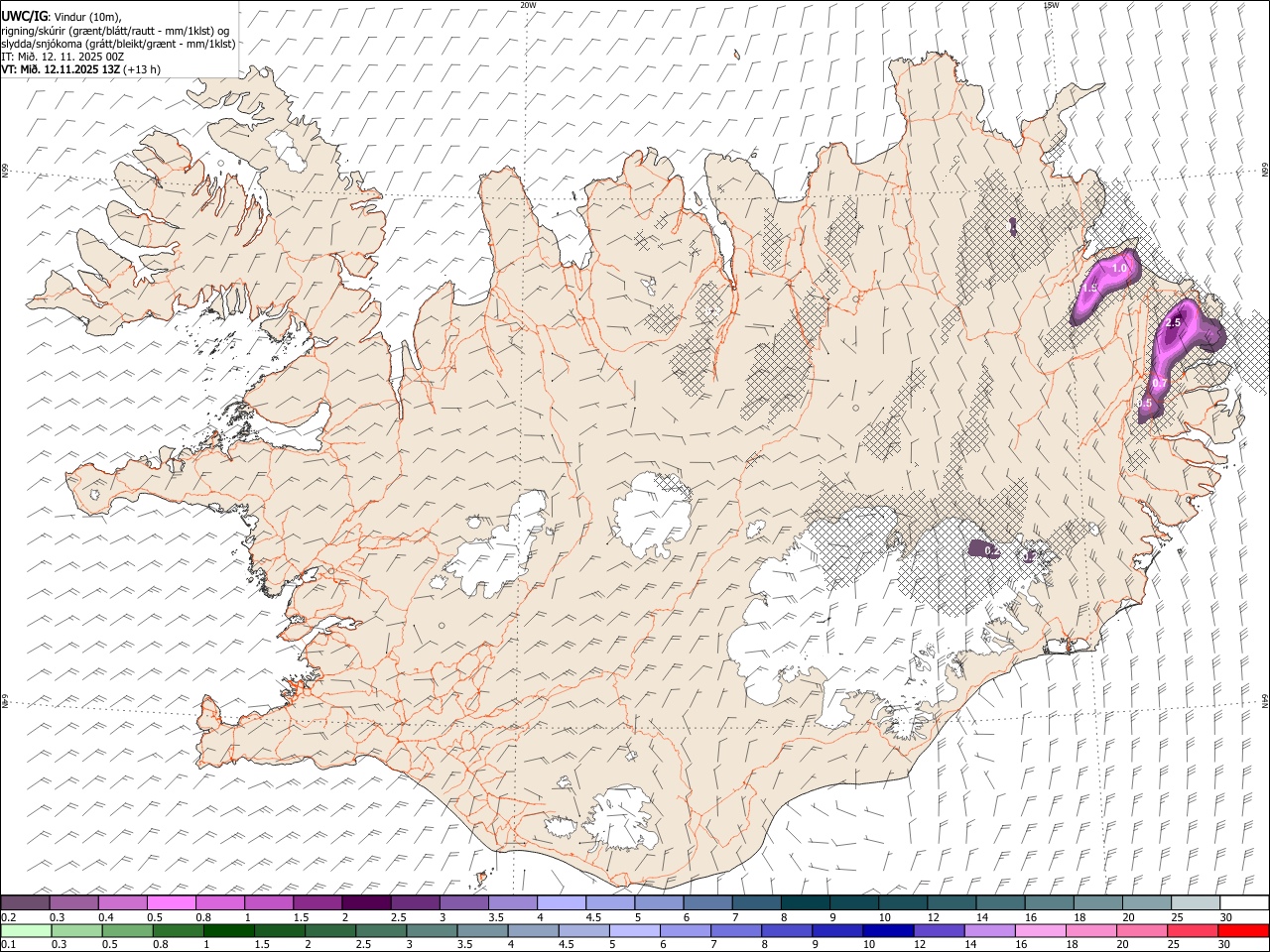Click the UWC/IG title text
This screenshot has width=1270, height=952.
(x=24, y=16)
